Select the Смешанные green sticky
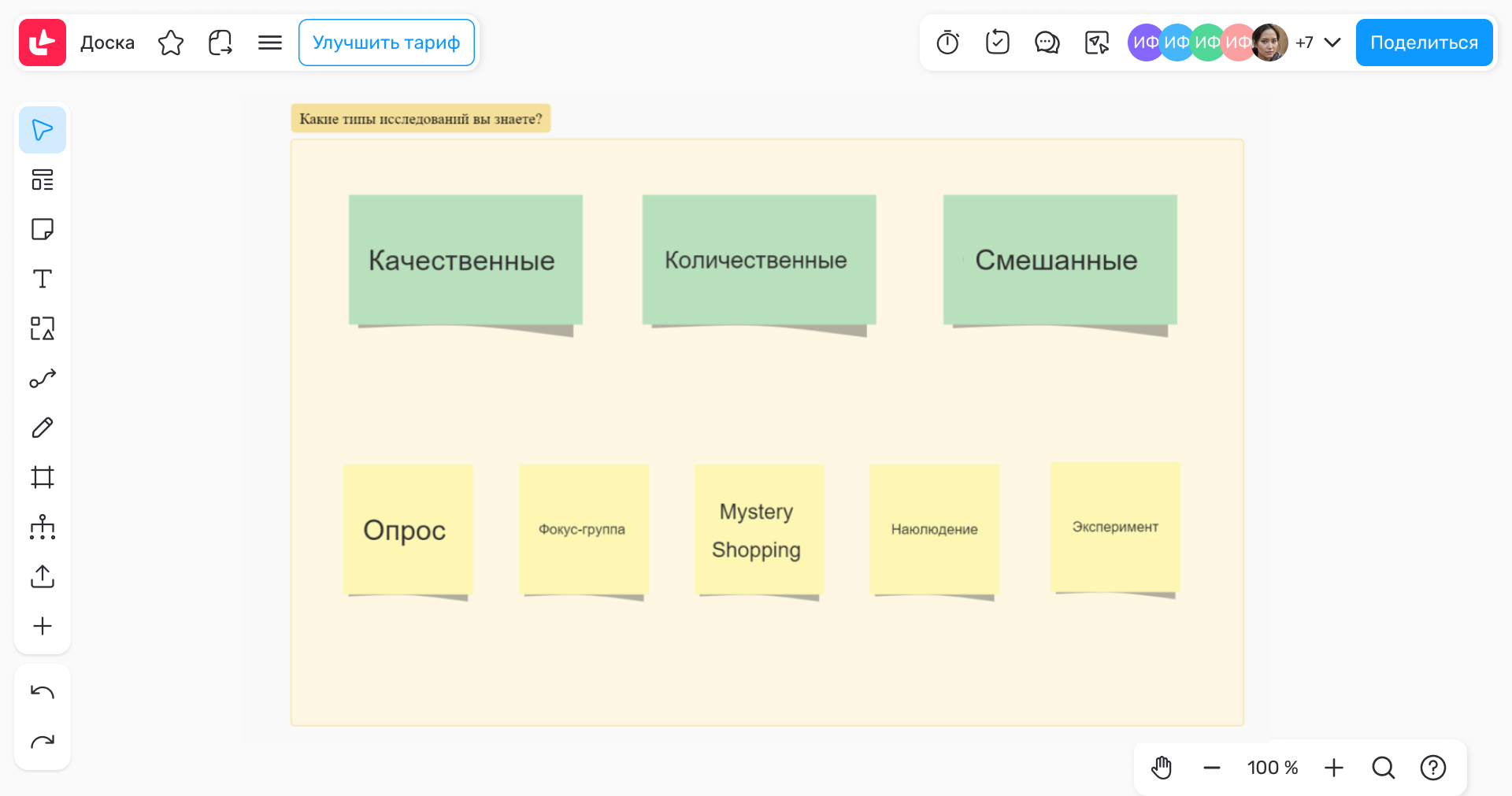Screen dimensions: 1512x796 (1060, 260)
